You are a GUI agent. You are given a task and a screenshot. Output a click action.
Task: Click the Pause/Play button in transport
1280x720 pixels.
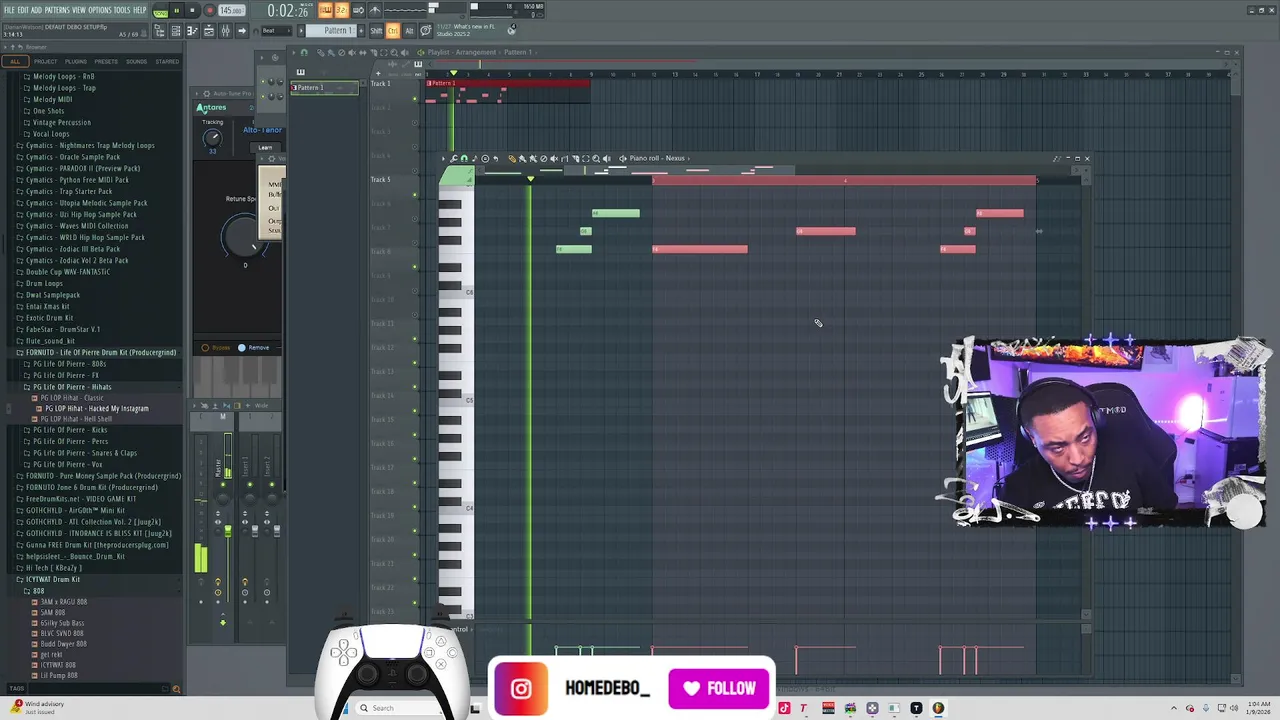pos(176,10)
